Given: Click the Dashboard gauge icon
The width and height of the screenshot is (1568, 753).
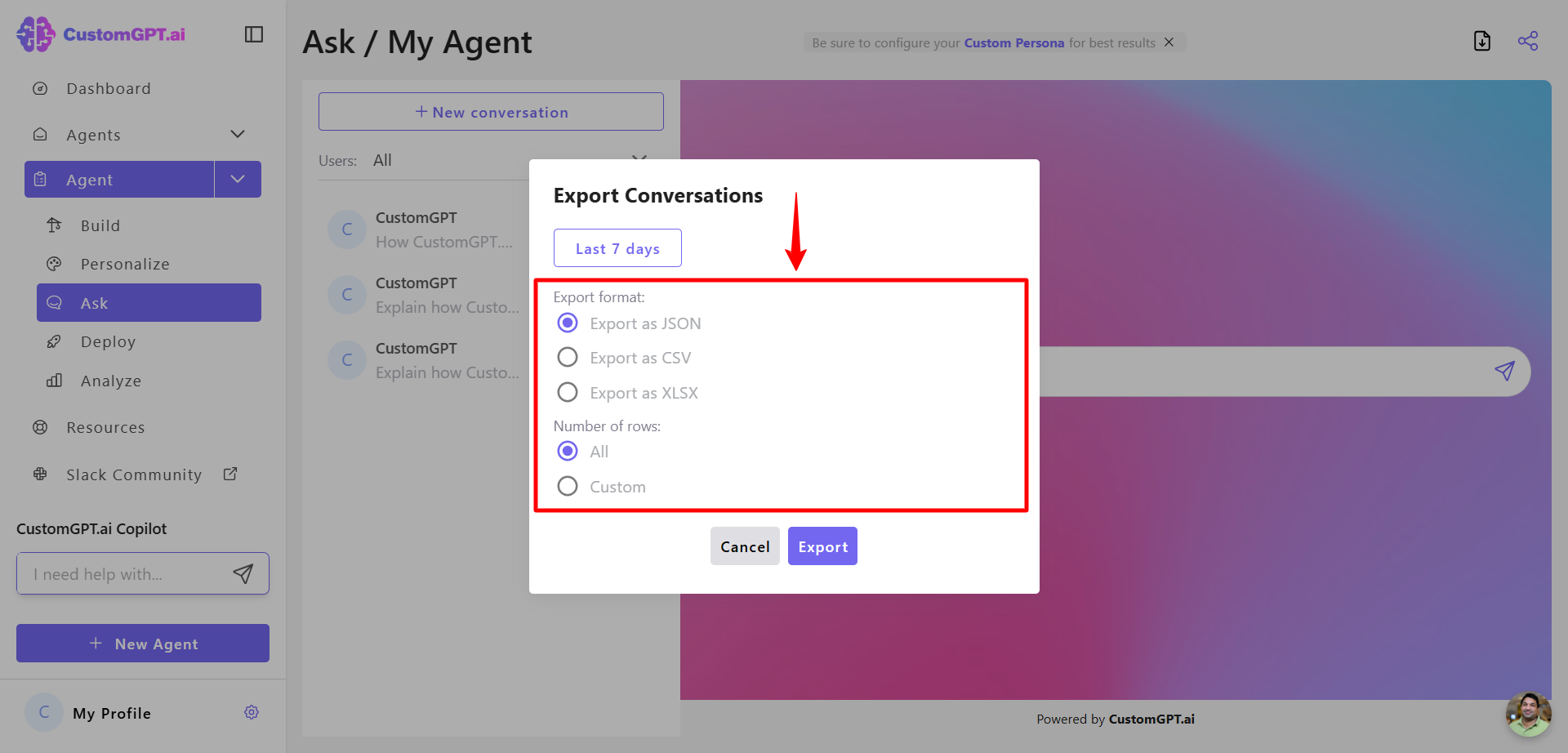Looking at the screenshot, I should click(x=40, y=88).
